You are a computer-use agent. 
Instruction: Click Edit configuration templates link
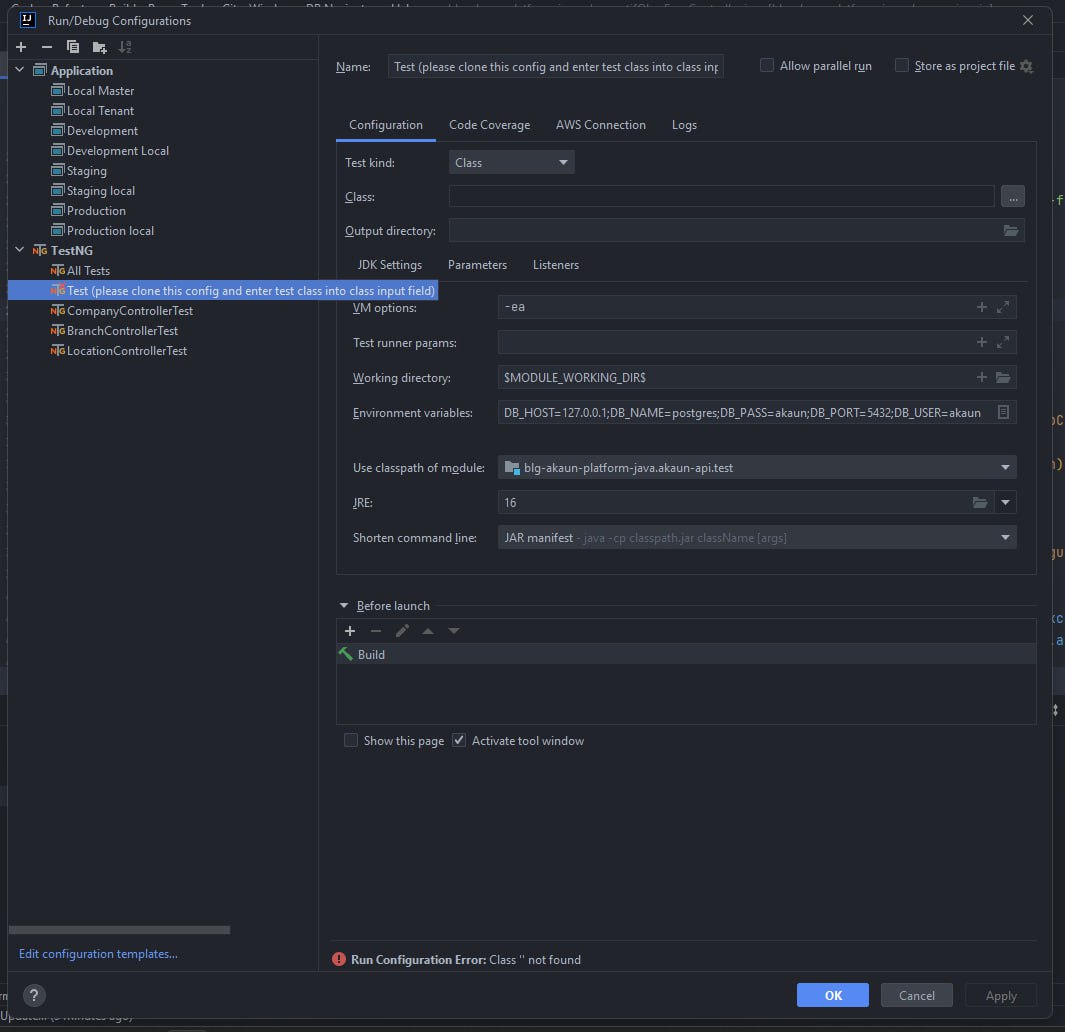[98, 954]
